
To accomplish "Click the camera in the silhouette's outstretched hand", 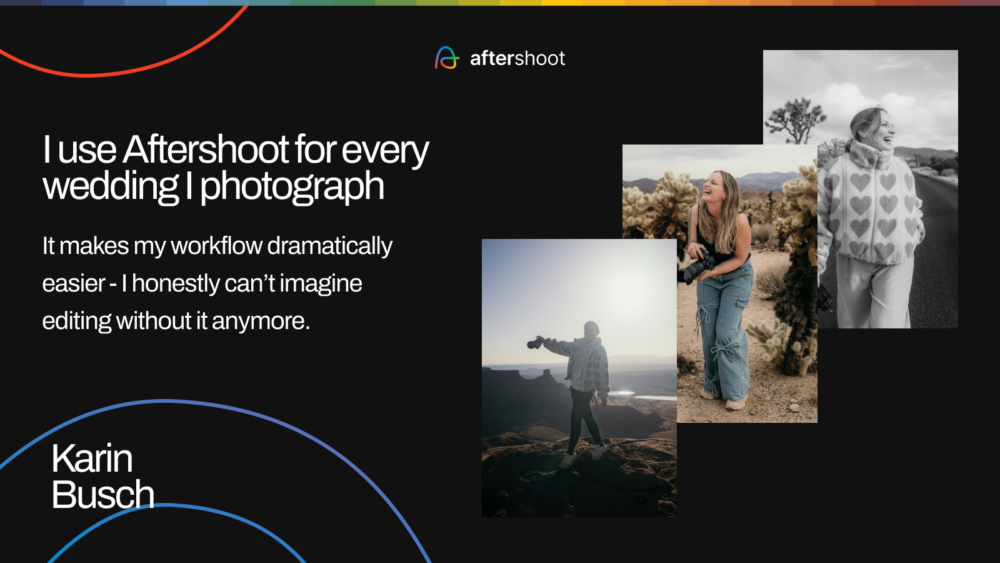I will click(535, 342).
